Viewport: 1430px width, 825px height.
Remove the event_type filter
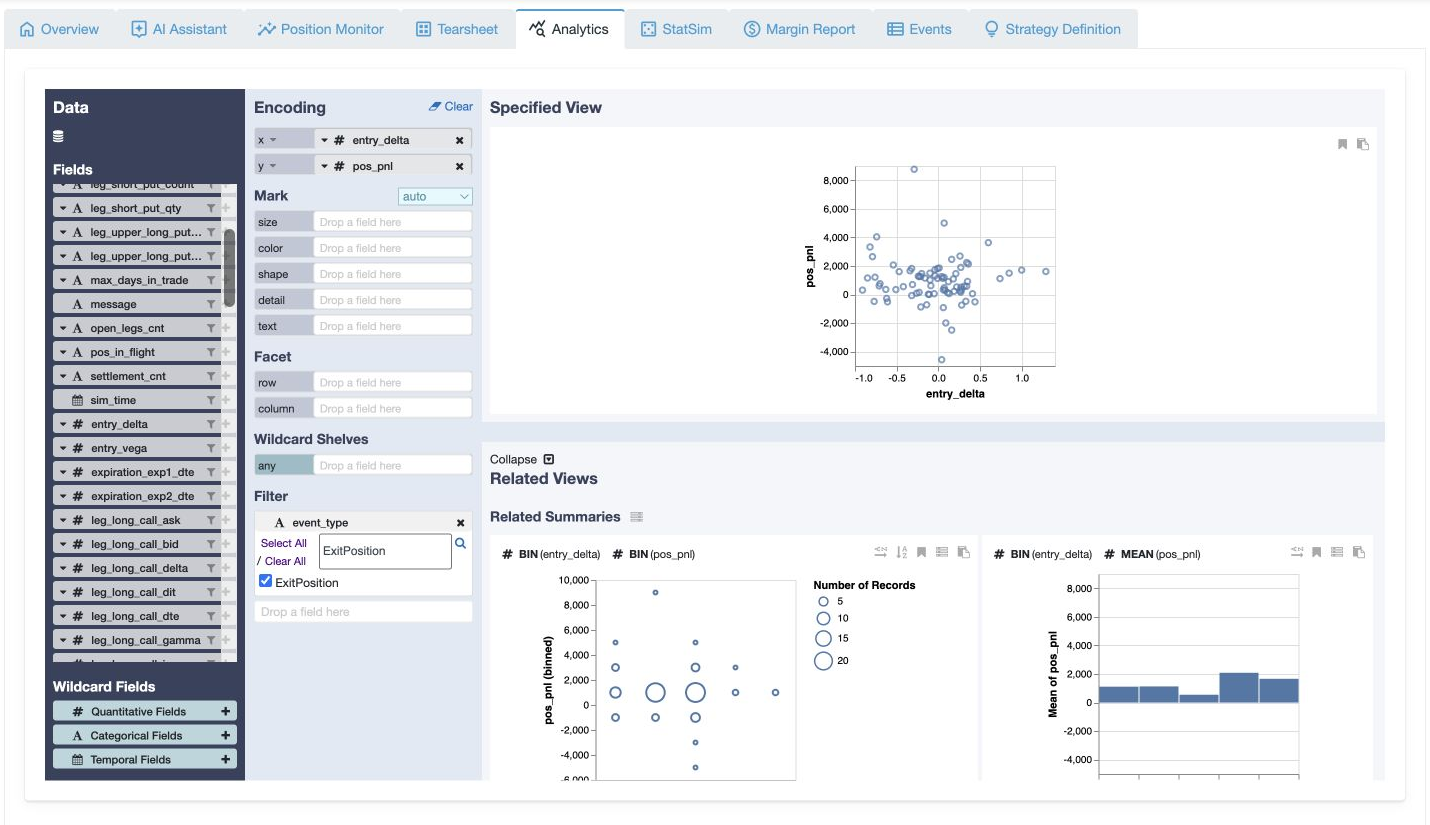coord(461,523)
